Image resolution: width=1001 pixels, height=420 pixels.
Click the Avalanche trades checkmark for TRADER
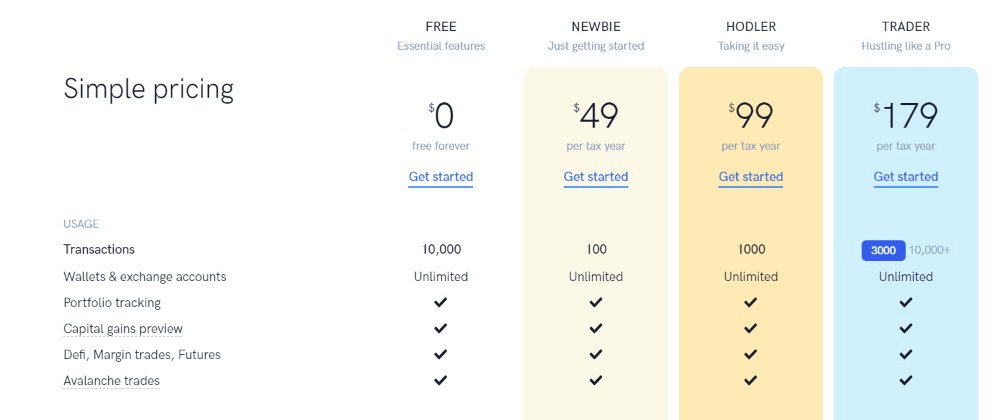[906, 380]
